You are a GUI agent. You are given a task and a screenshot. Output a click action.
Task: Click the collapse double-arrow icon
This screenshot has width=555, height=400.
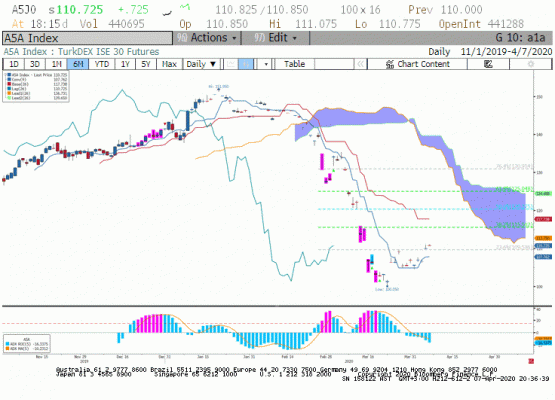coord(360,64)
